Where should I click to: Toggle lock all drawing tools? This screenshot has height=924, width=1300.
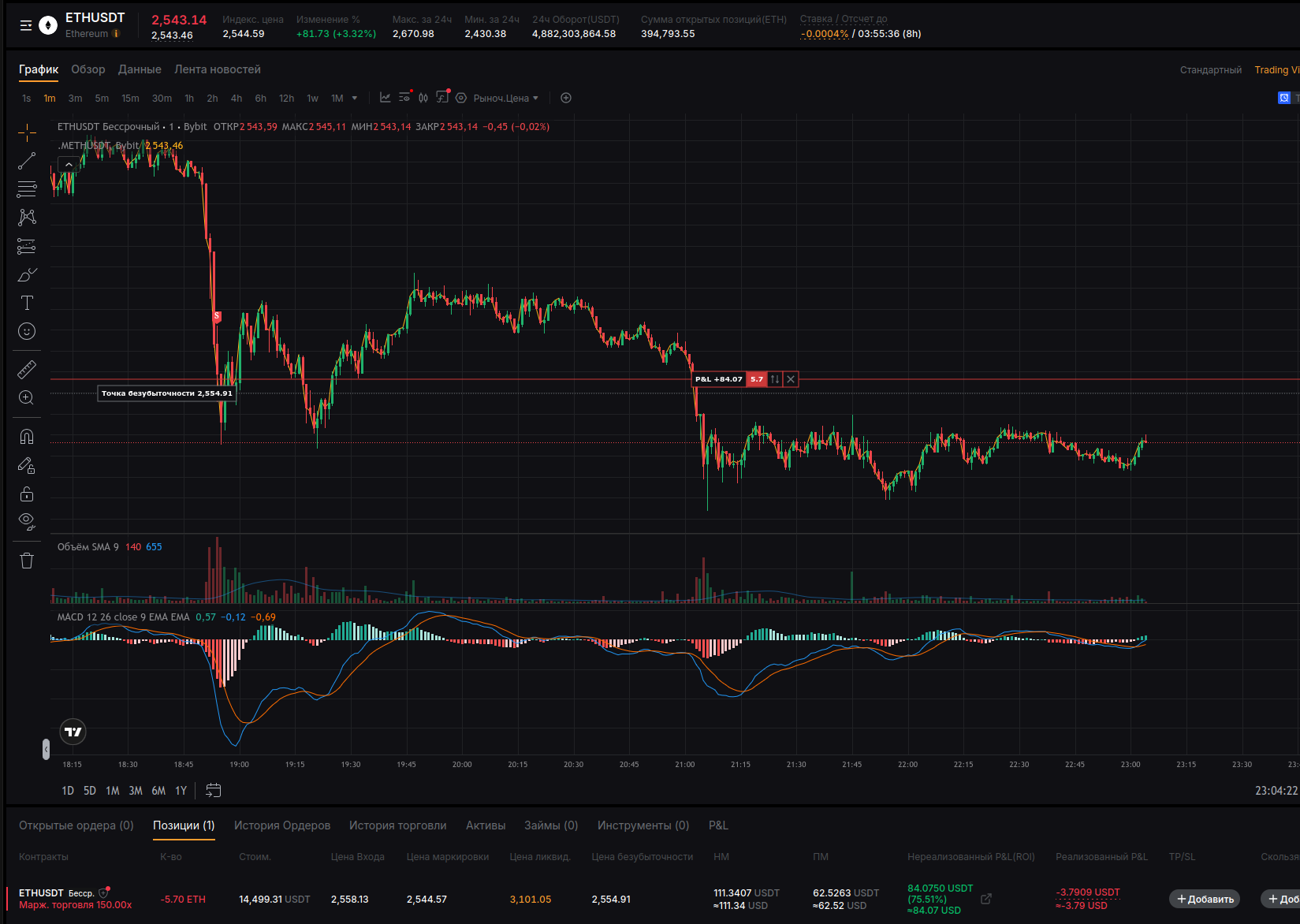27,494
